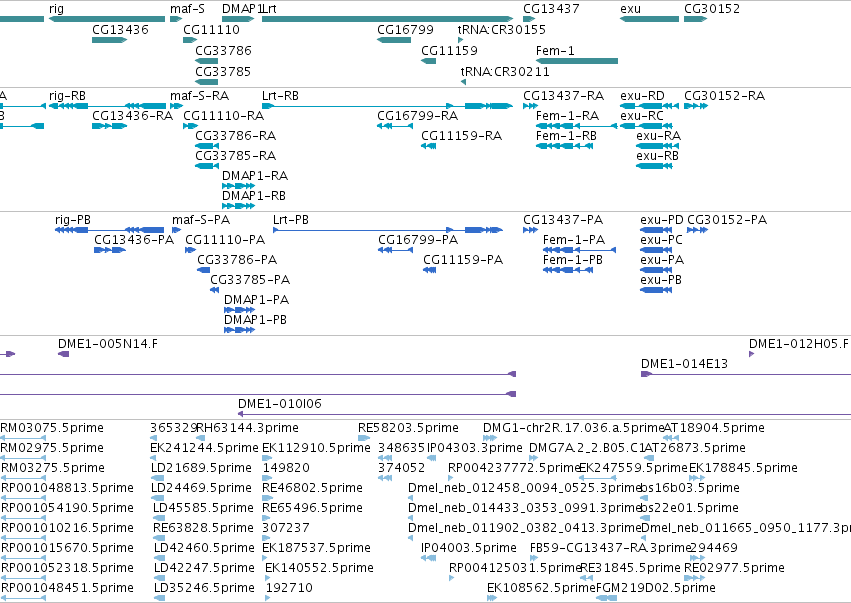Click the Lrt-RB transcript label
Screen dimensions: 851x603
(281, 96)
